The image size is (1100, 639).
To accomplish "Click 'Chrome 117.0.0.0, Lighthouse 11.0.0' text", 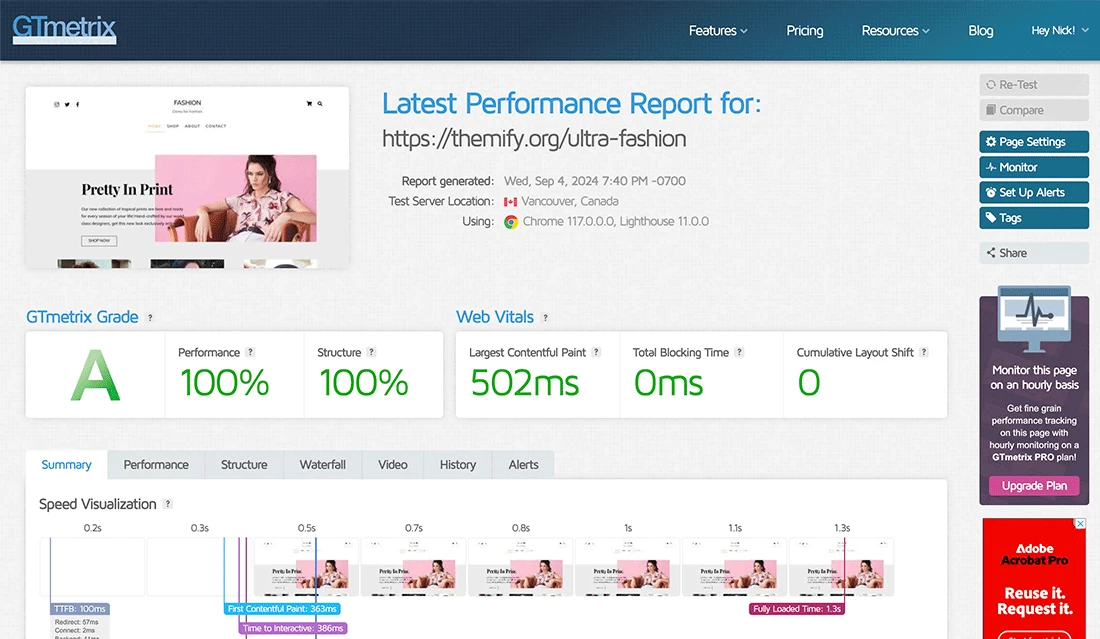I will pos(616,222).
